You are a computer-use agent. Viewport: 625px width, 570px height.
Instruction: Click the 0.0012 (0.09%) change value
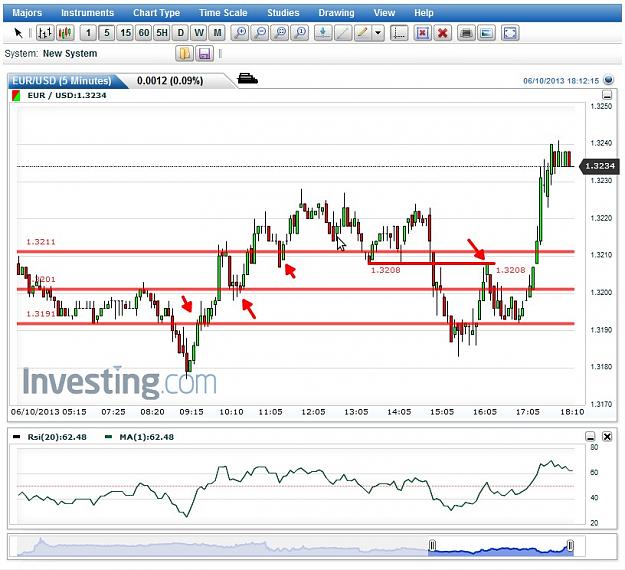coord(170,81)
